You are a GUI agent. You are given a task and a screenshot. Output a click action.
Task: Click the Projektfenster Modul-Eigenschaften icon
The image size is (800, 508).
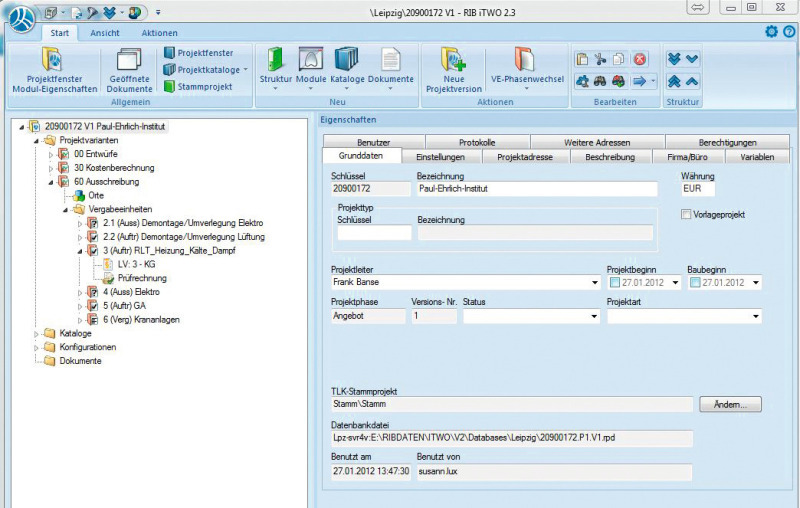(53, 60)
